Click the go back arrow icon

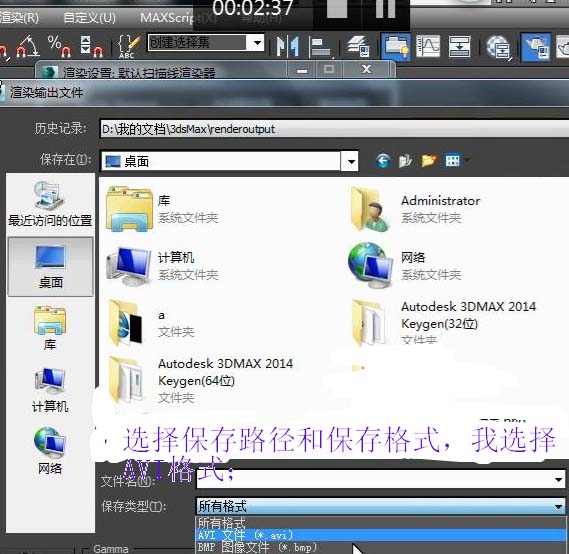pos(383,160)
